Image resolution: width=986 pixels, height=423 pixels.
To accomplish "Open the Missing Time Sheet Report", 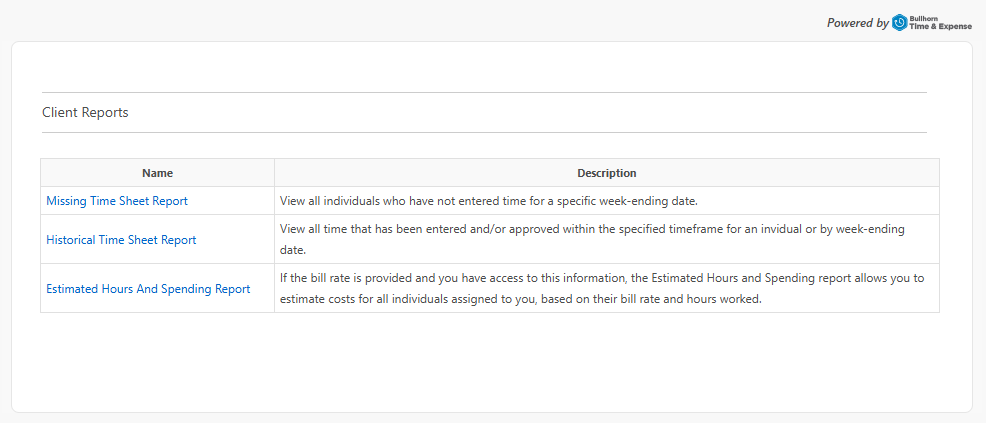I will click(117, 201).
